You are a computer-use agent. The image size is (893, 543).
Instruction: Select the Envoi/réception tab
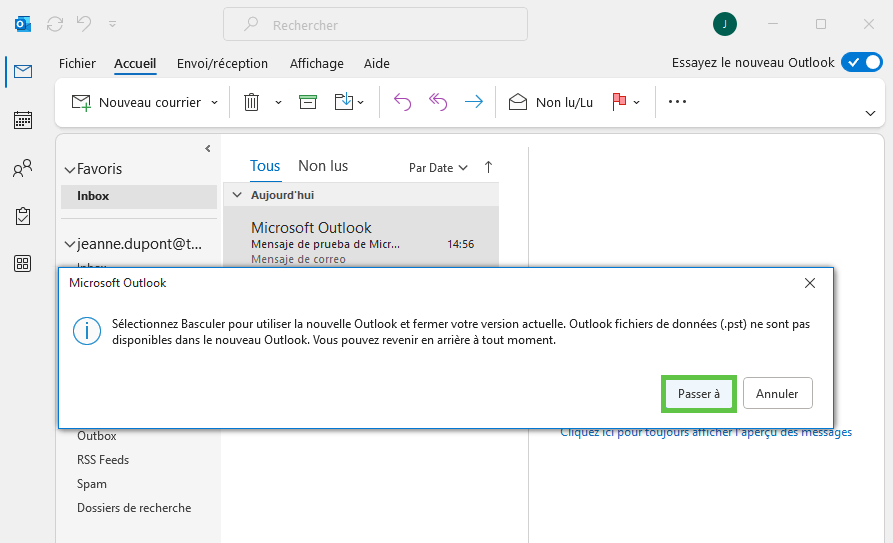click(222, 63)
